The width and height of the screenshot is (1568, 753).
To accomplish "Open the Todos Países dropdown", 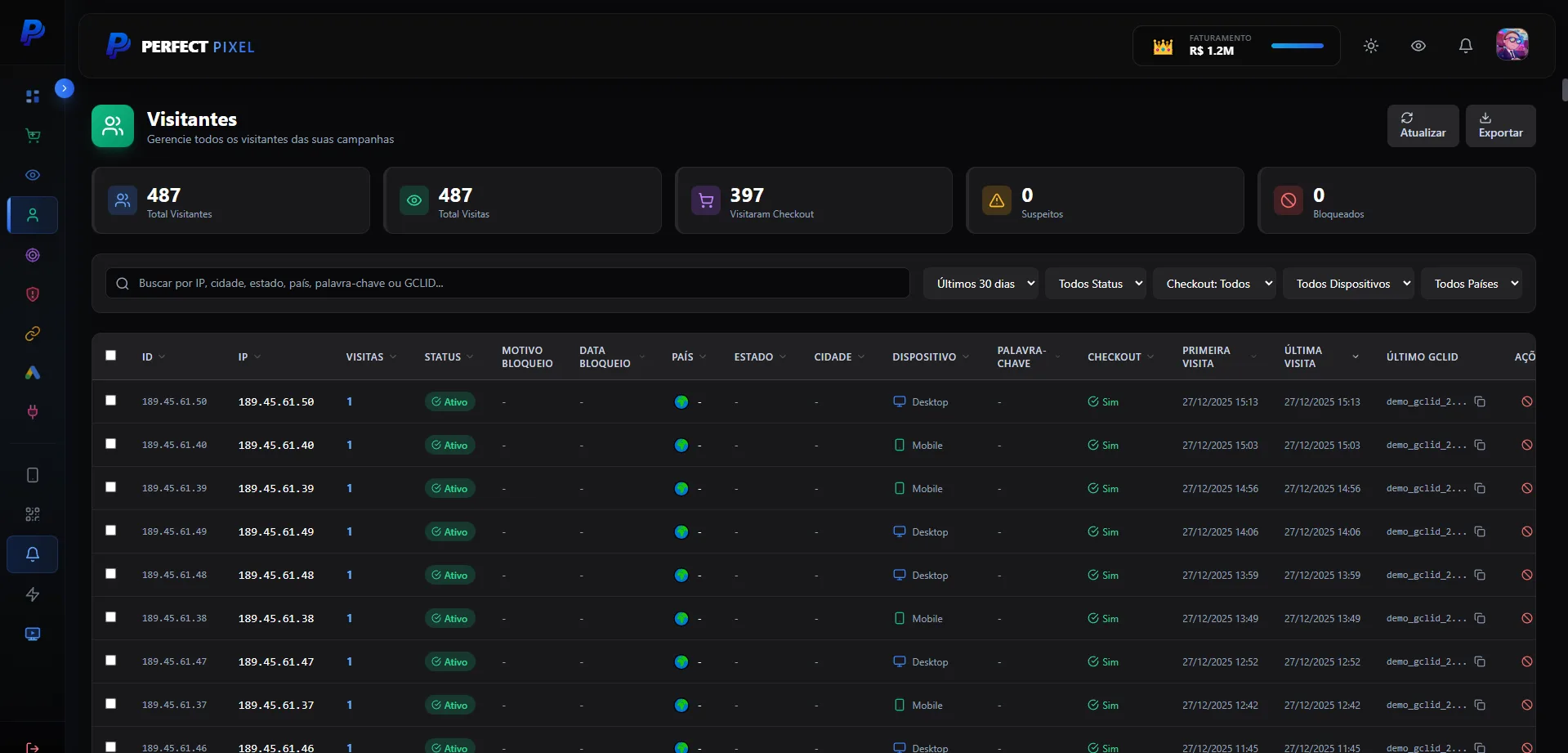I will pos(1471,284).
